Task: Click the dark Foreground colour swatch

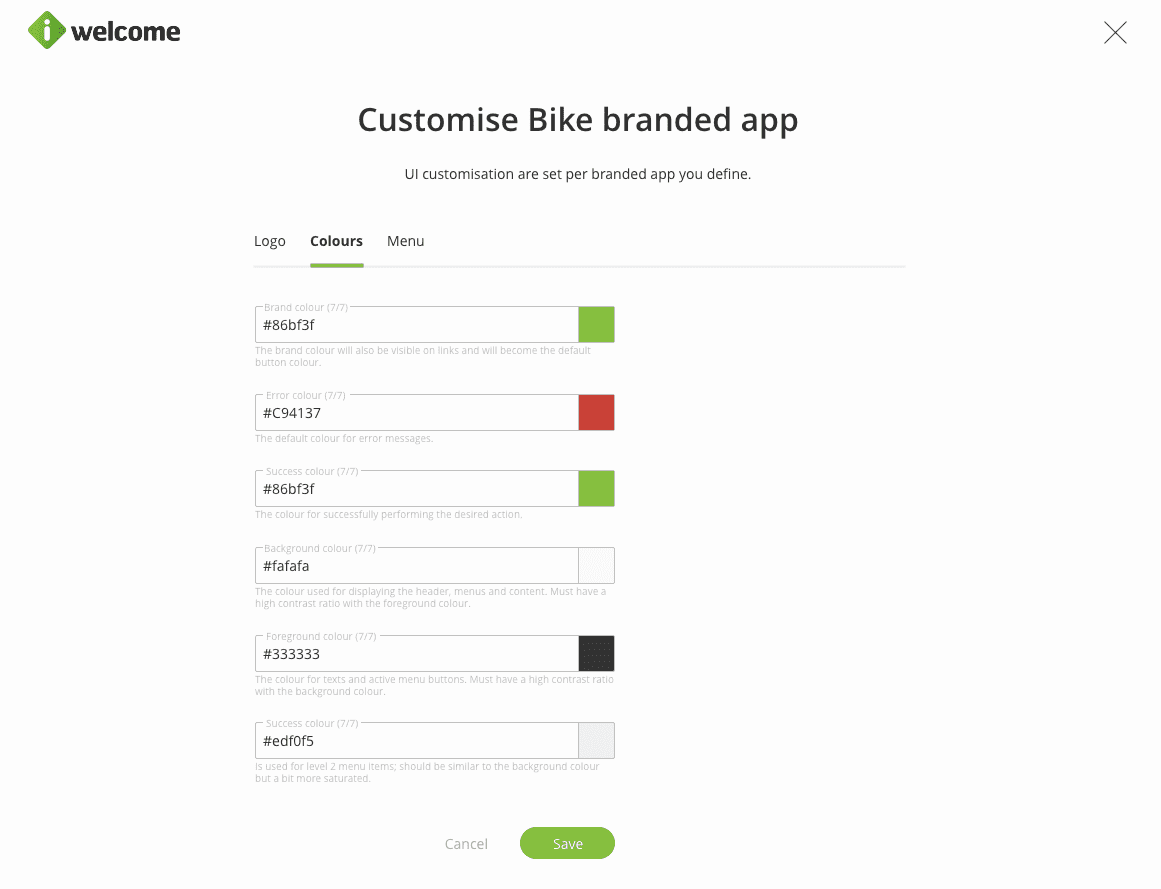Action: tap(597, 654)
